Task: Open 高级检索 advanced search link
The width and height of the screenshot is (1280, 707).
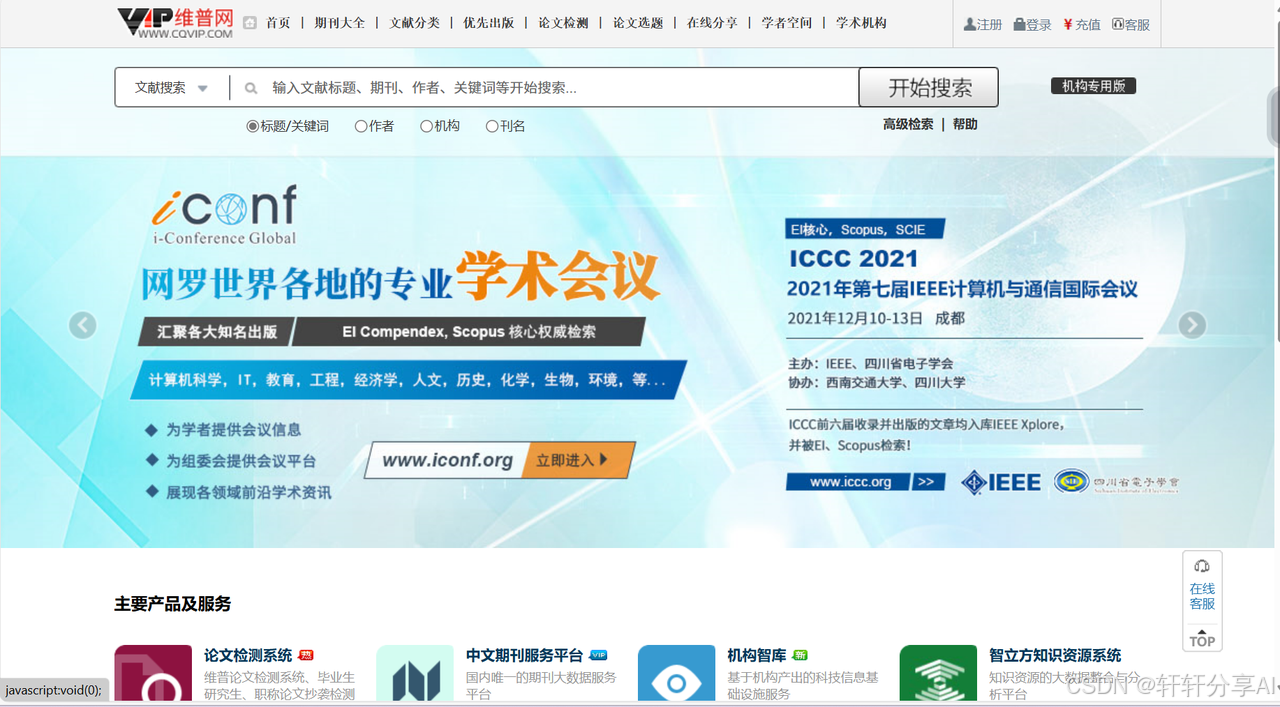Action: pos(908,124)
